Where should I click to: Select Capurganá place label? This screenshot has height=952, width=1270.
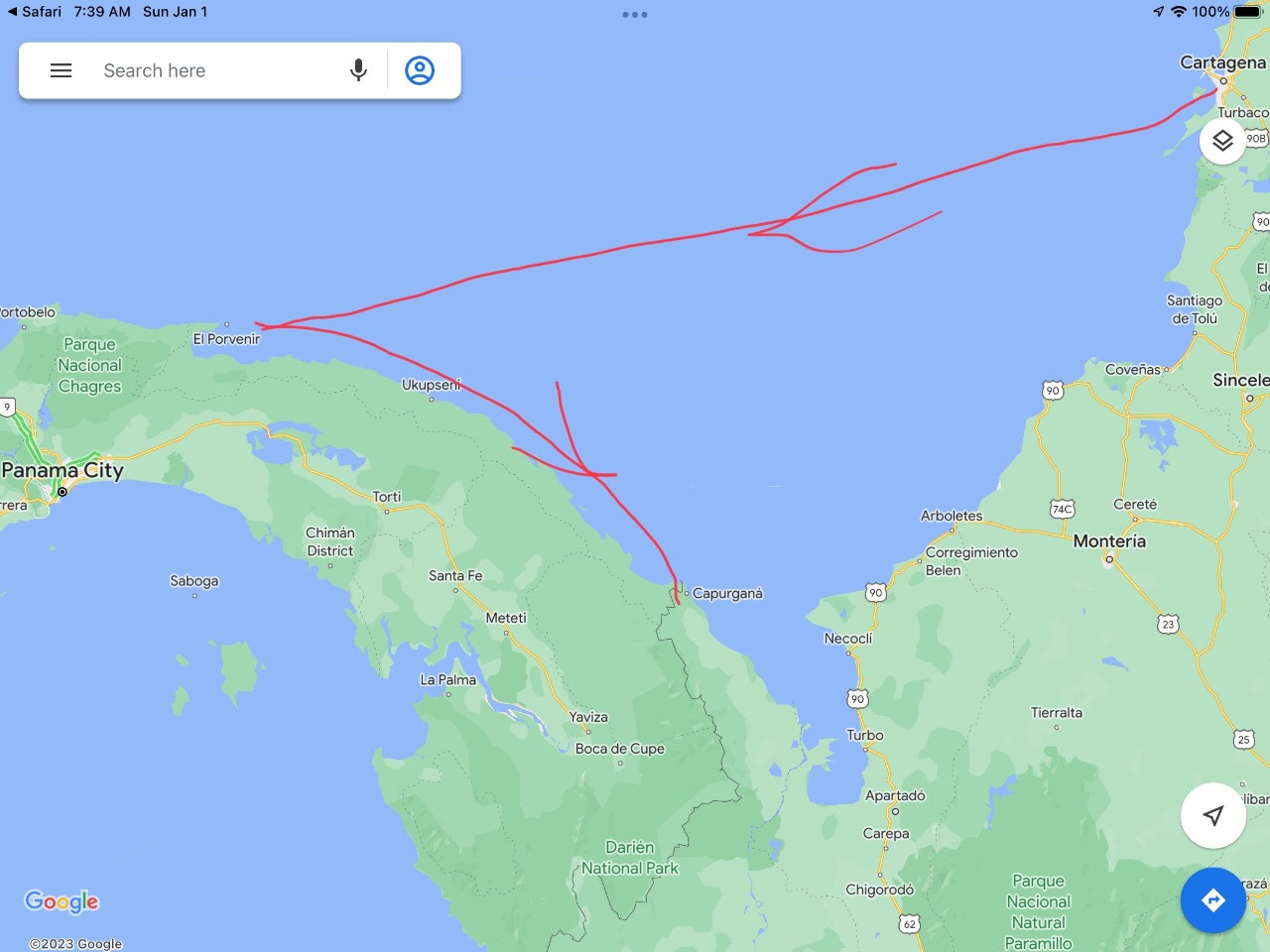coord(727,593)
